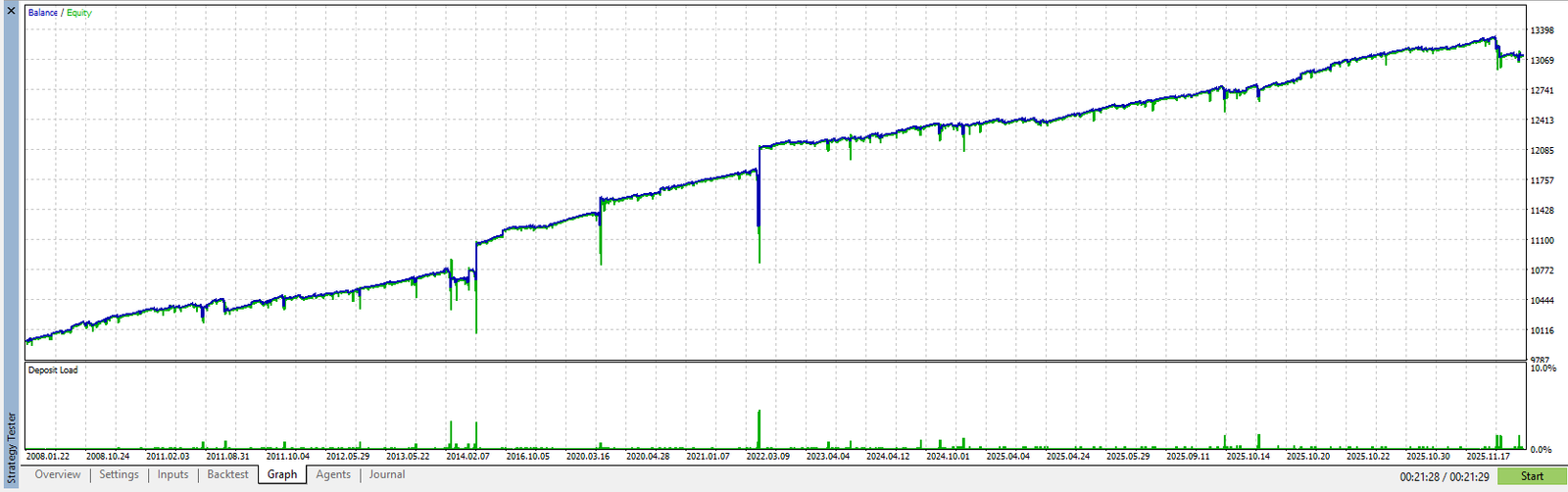
Task: Click the green Equity legend label
Action: 79,13
